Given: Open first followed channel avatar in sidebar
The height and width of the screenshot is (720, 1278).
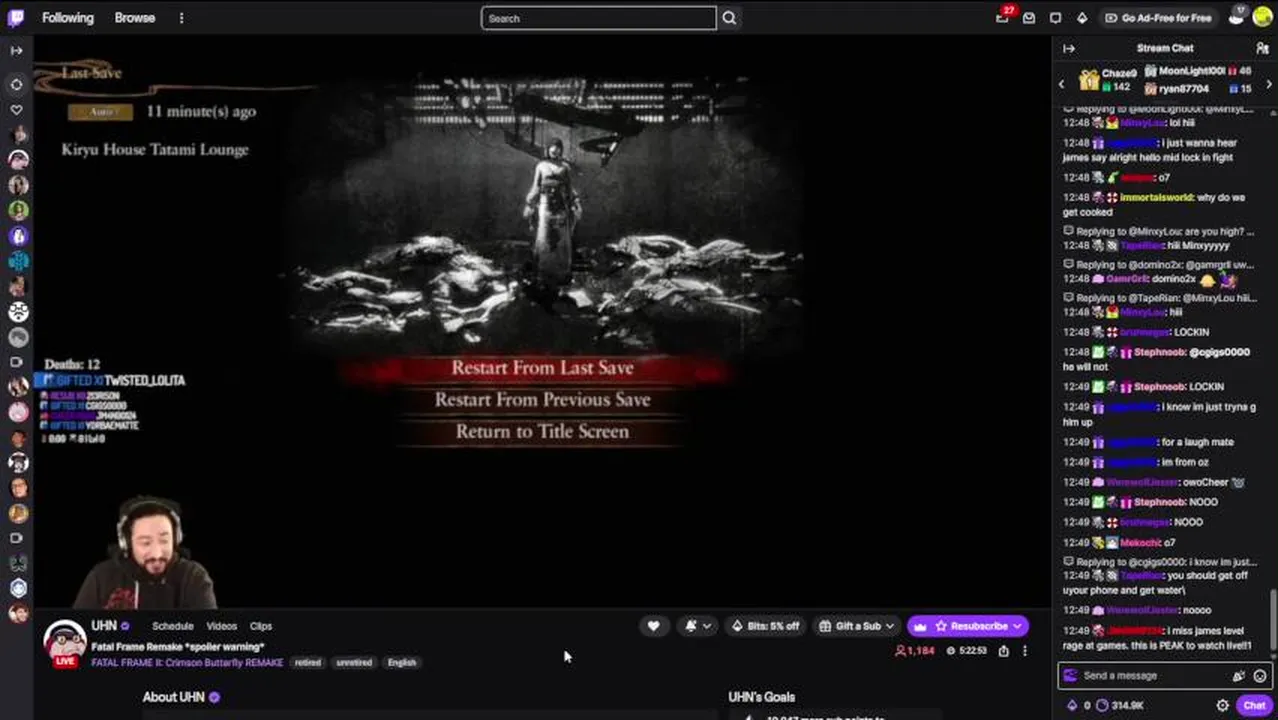Looking at the screenshot, I should 17,134.
